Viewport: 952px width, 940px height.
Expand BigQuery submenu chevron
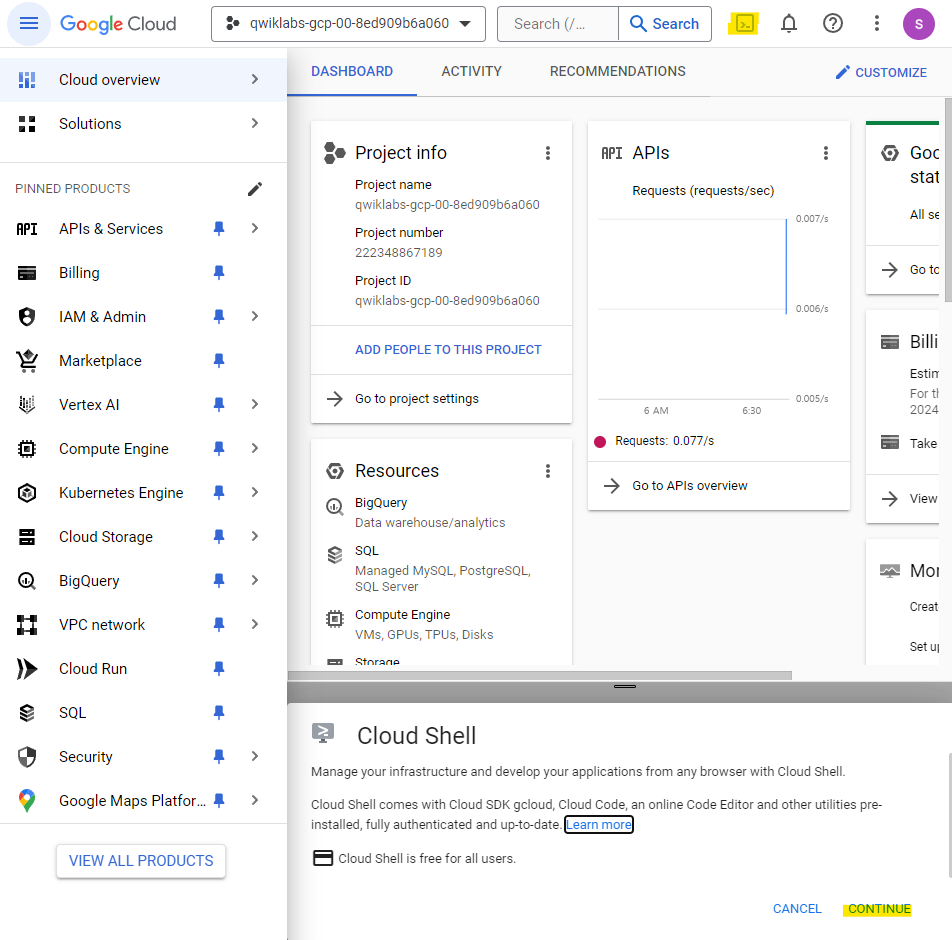point(255,581)
